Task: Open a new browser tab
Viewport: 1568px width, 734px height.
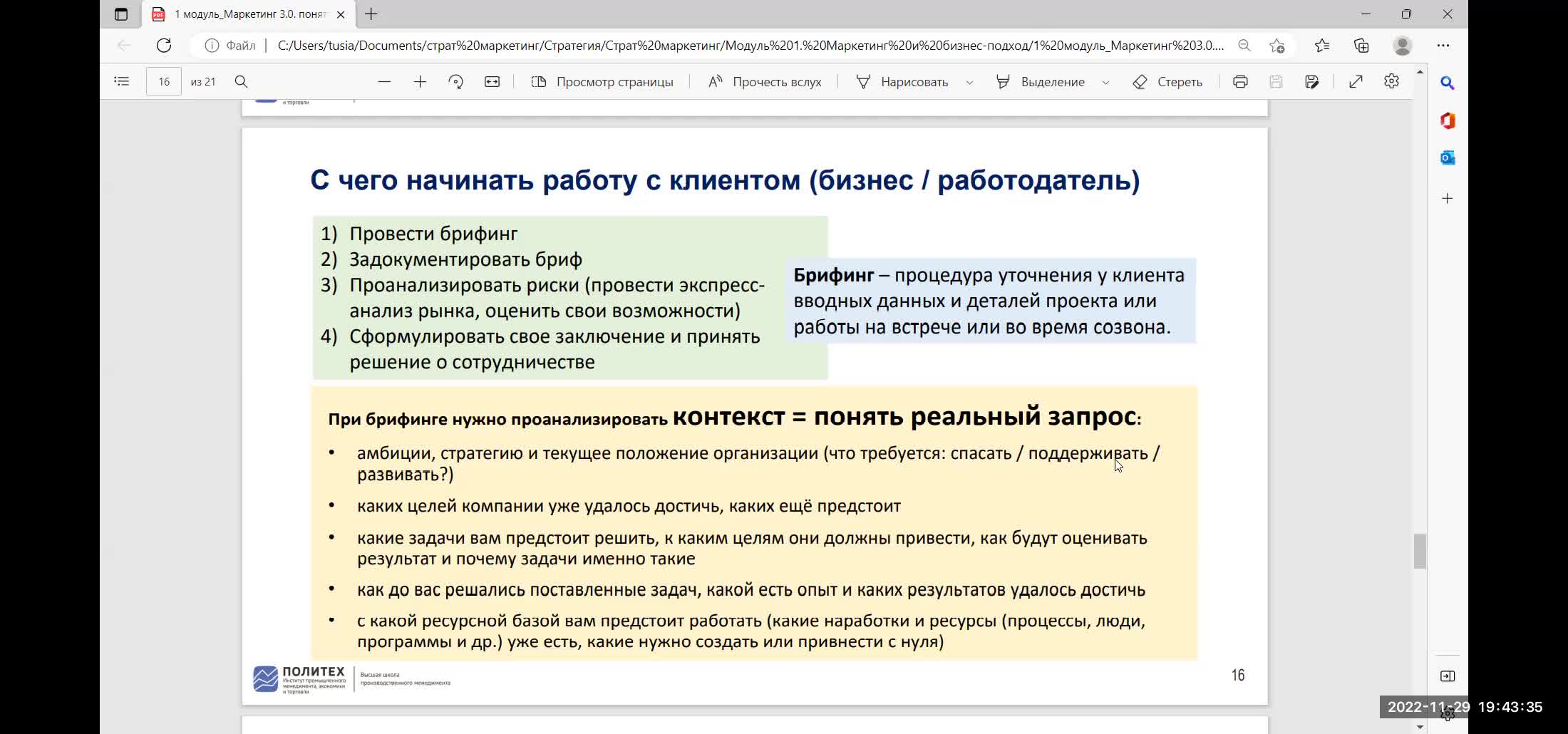Action: pos(371,14)
